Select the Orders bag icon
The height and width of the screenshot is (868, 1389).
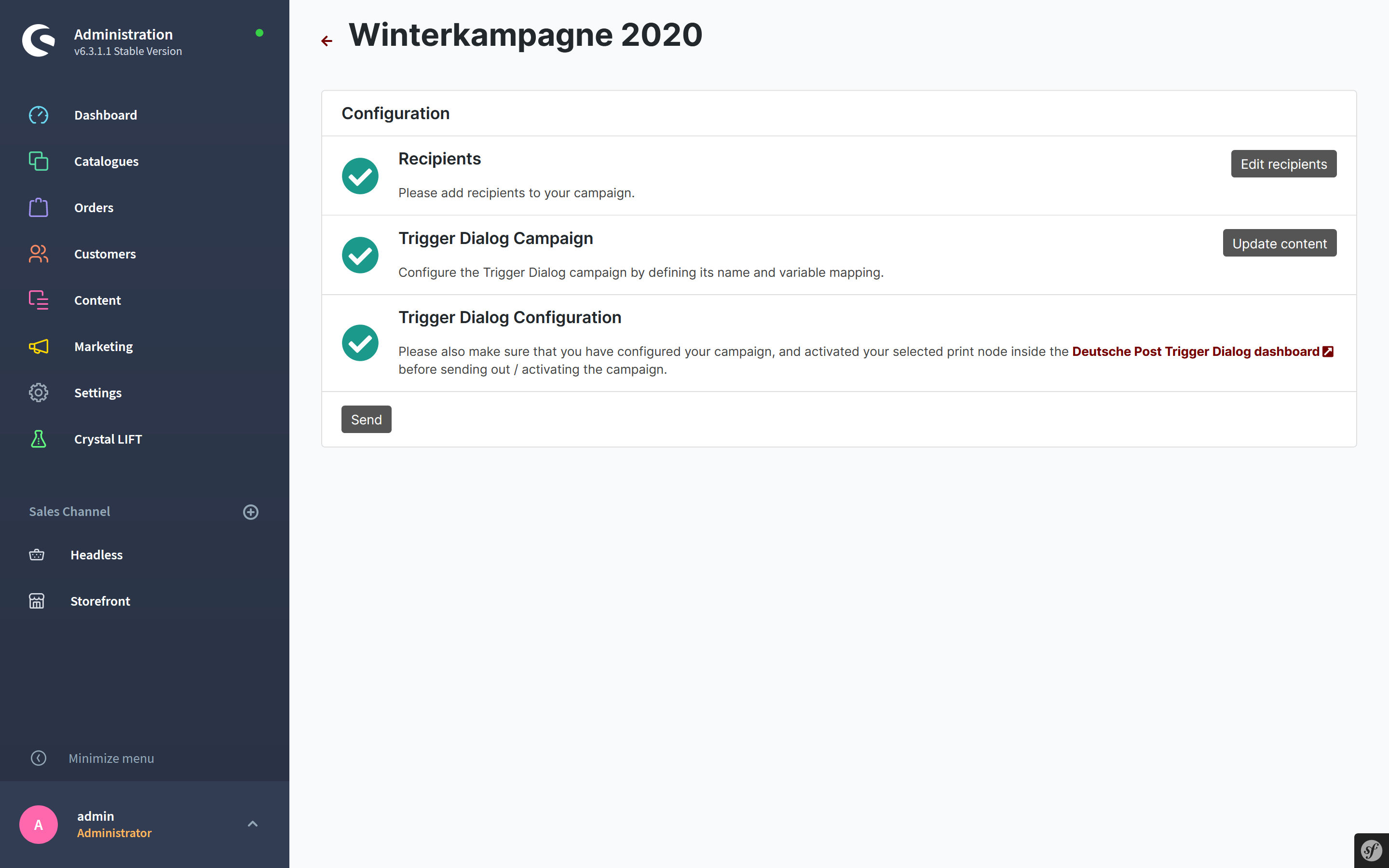coord(39,207)
